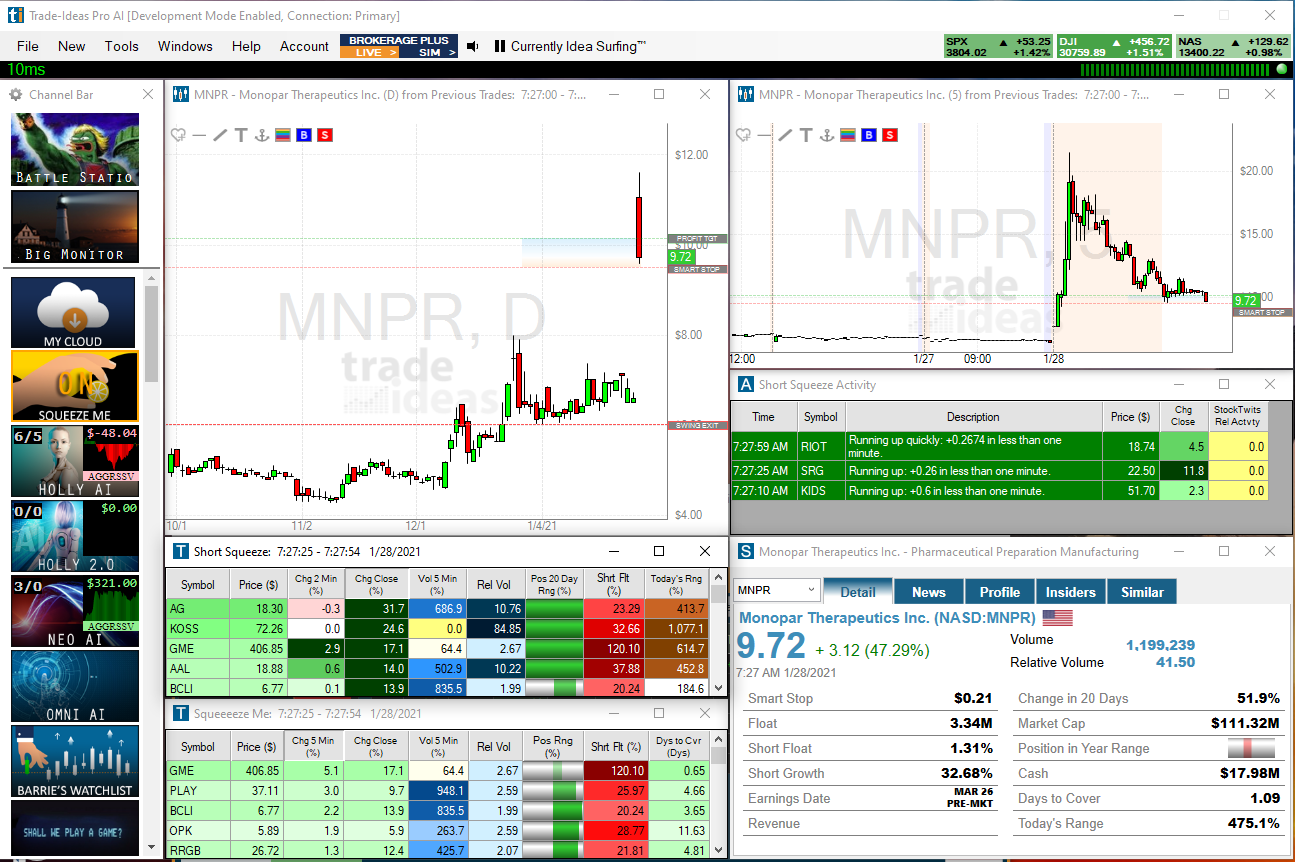This screenshot has height=862, width=1295.
Task: Select horizontal line tool on 5-minute chart
Action: [x=764, y=135]
